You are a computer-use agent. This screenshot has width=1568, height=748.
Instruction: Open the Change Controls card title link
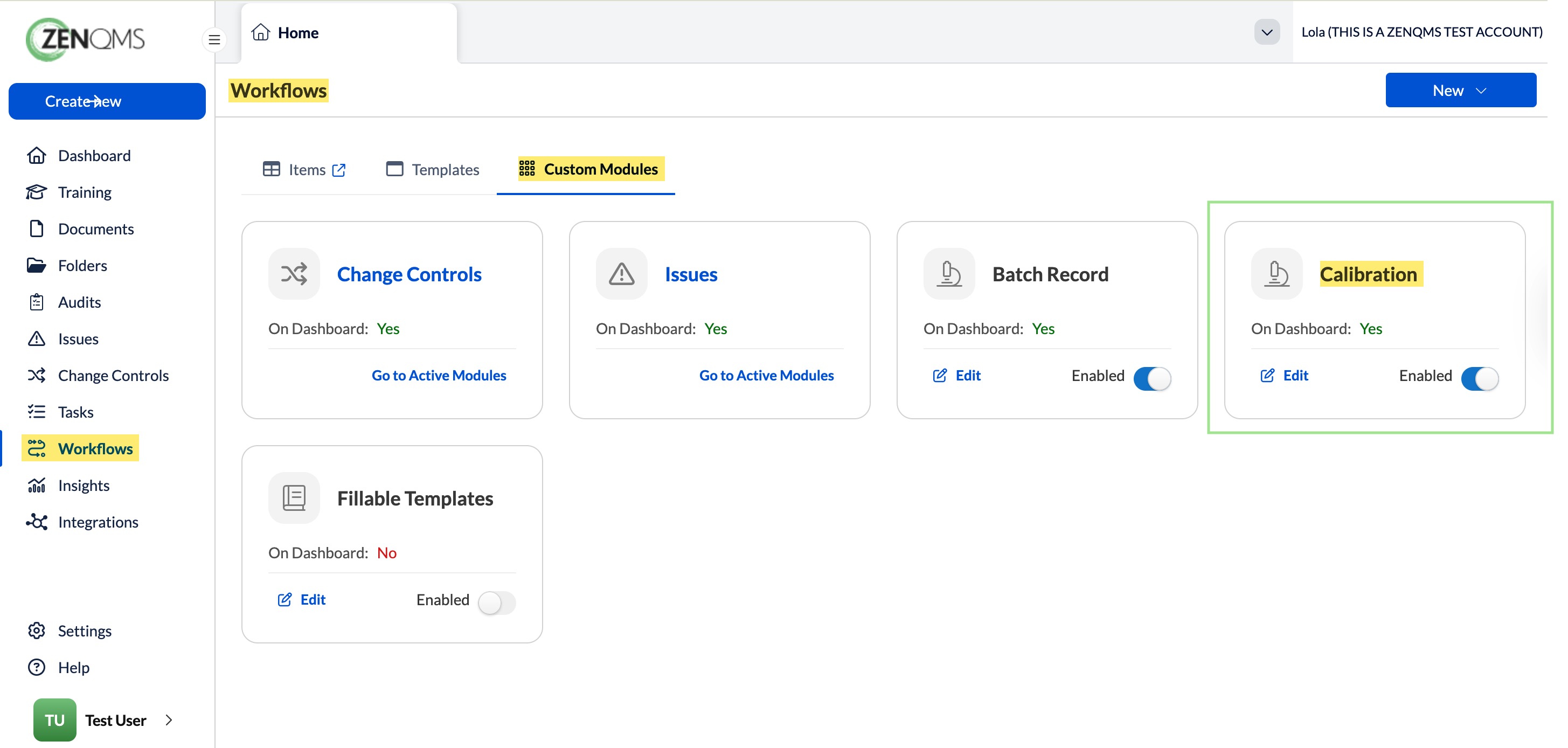click(409, 274)
